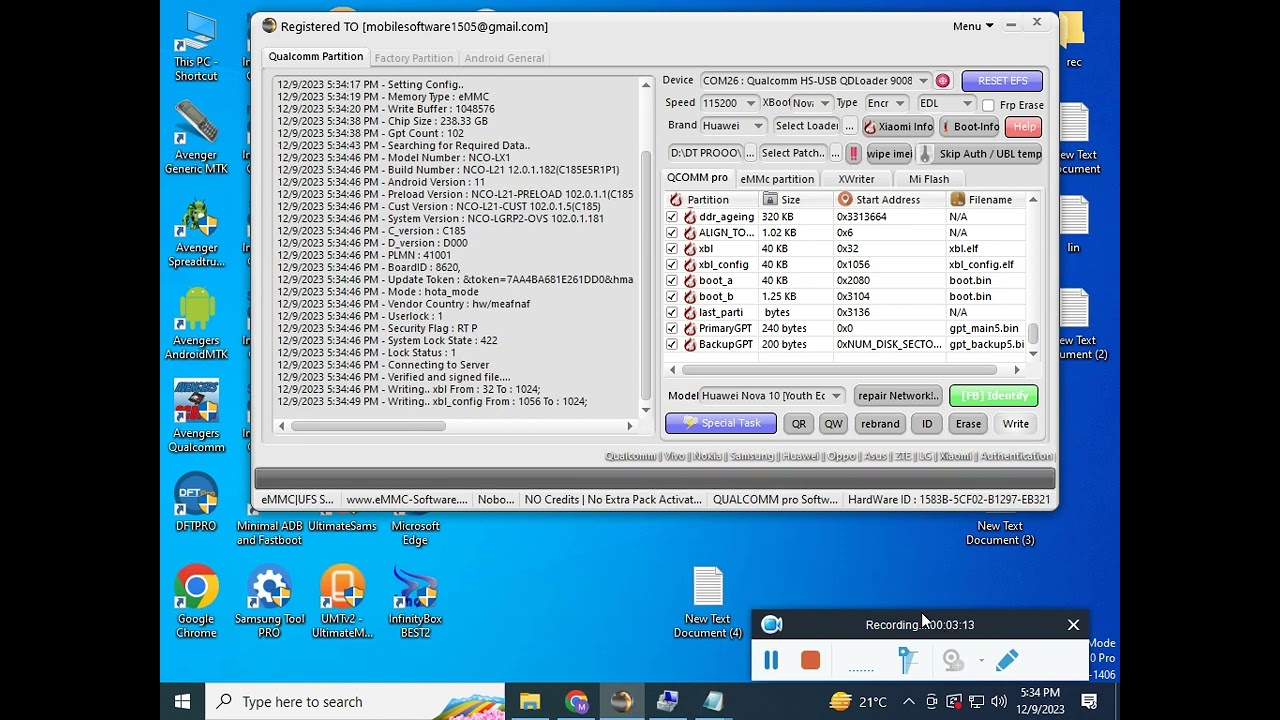Click the Xiaomi Info button
Viewport: 1280px width, 720px height.
898,127
